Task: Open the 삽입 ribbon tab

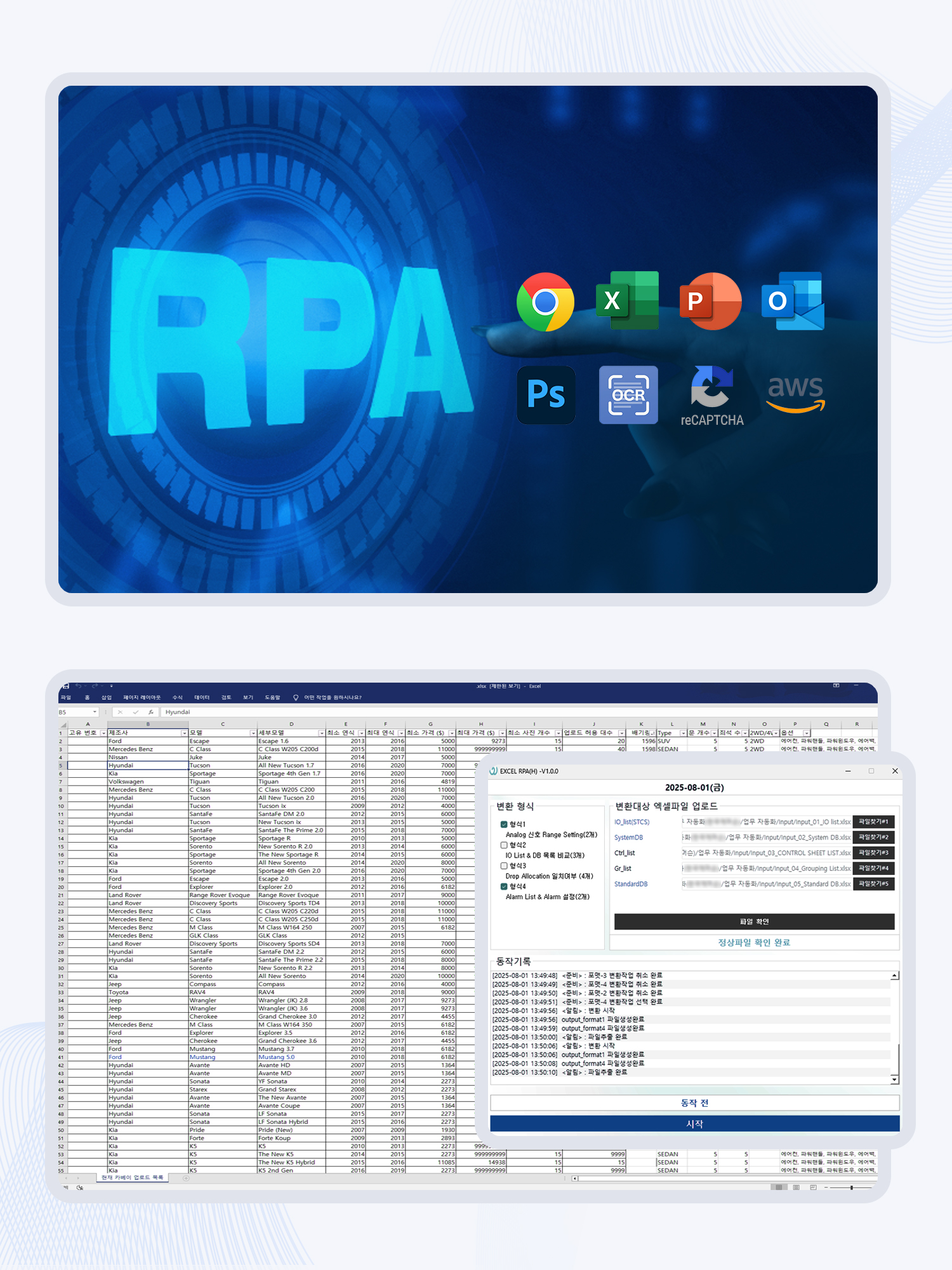Action: [106, 697]
